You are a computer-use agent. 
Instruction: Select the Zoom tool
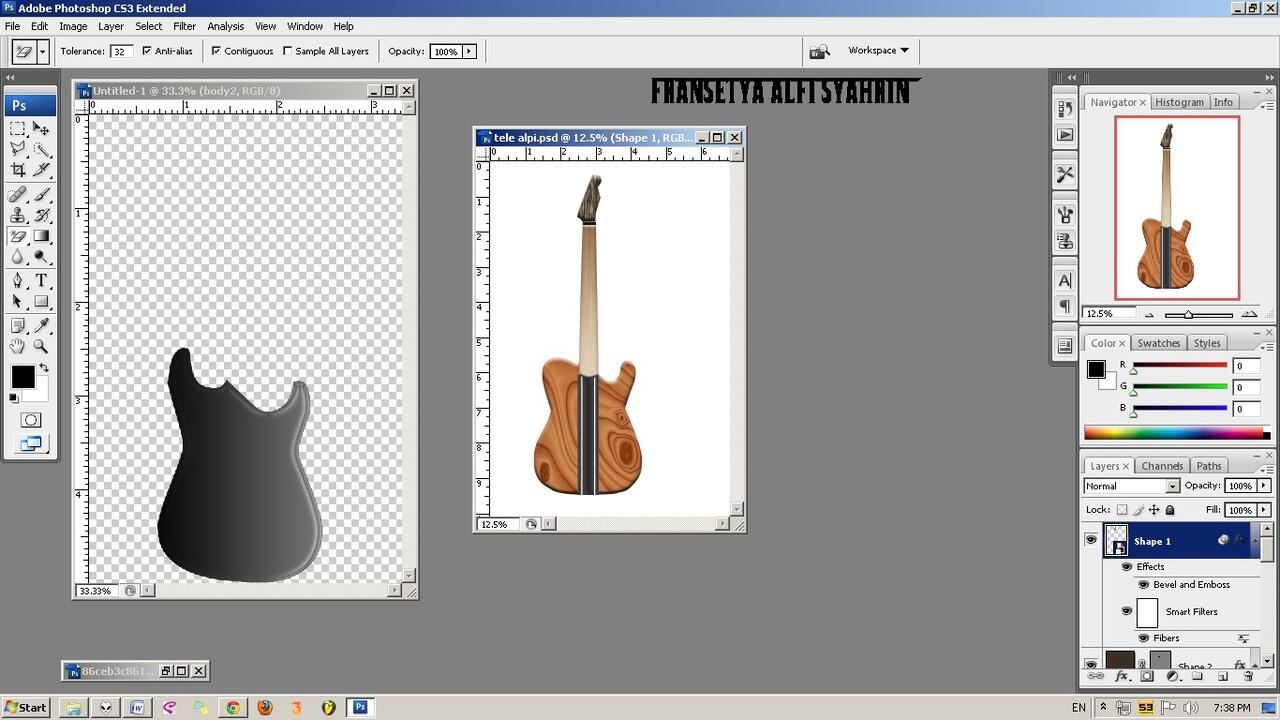click(x=42, y=347)
